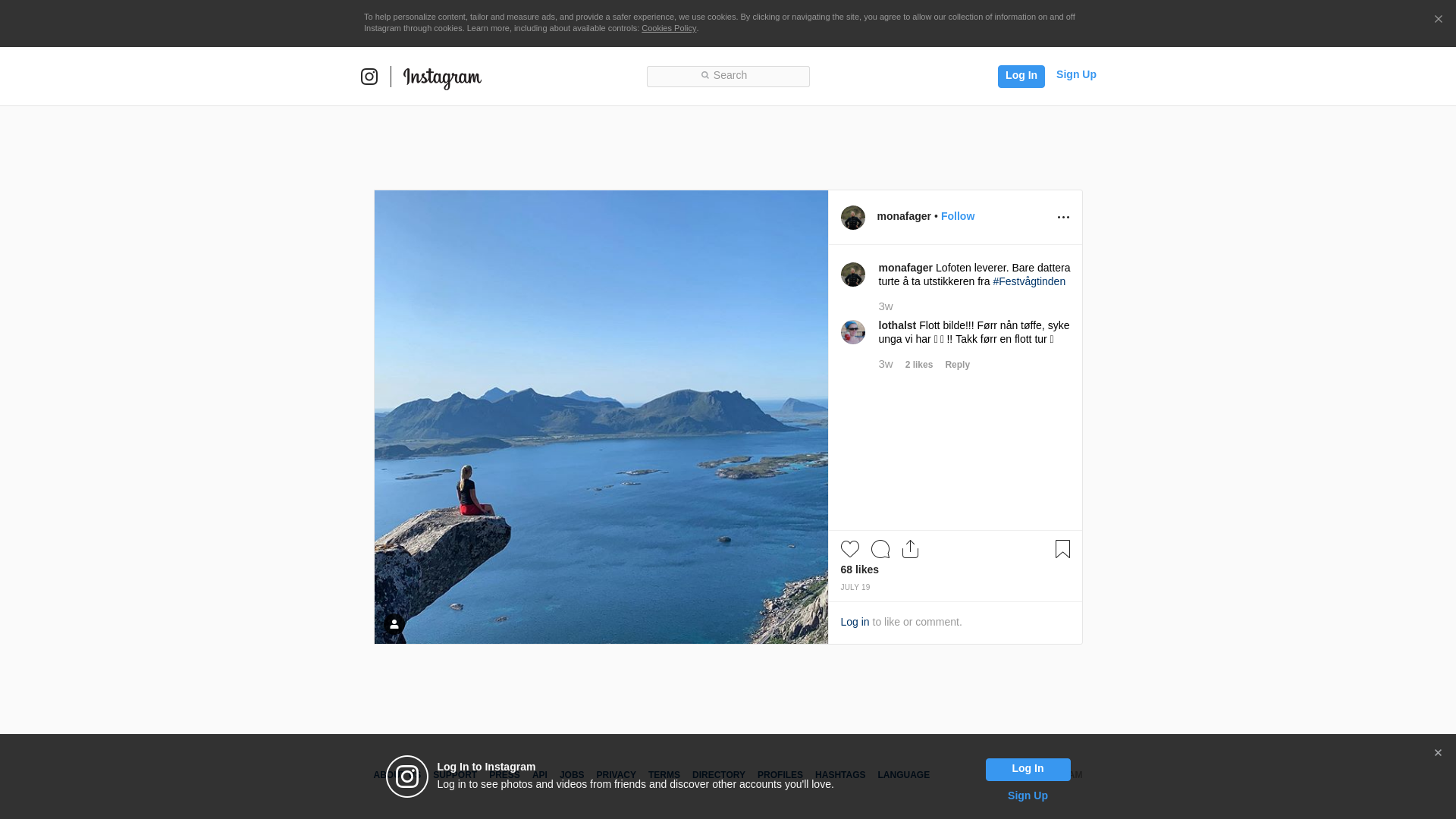Click the HASHTAGS footer menu item
This screenshot has height=819, width=1456.
[839, 775]
